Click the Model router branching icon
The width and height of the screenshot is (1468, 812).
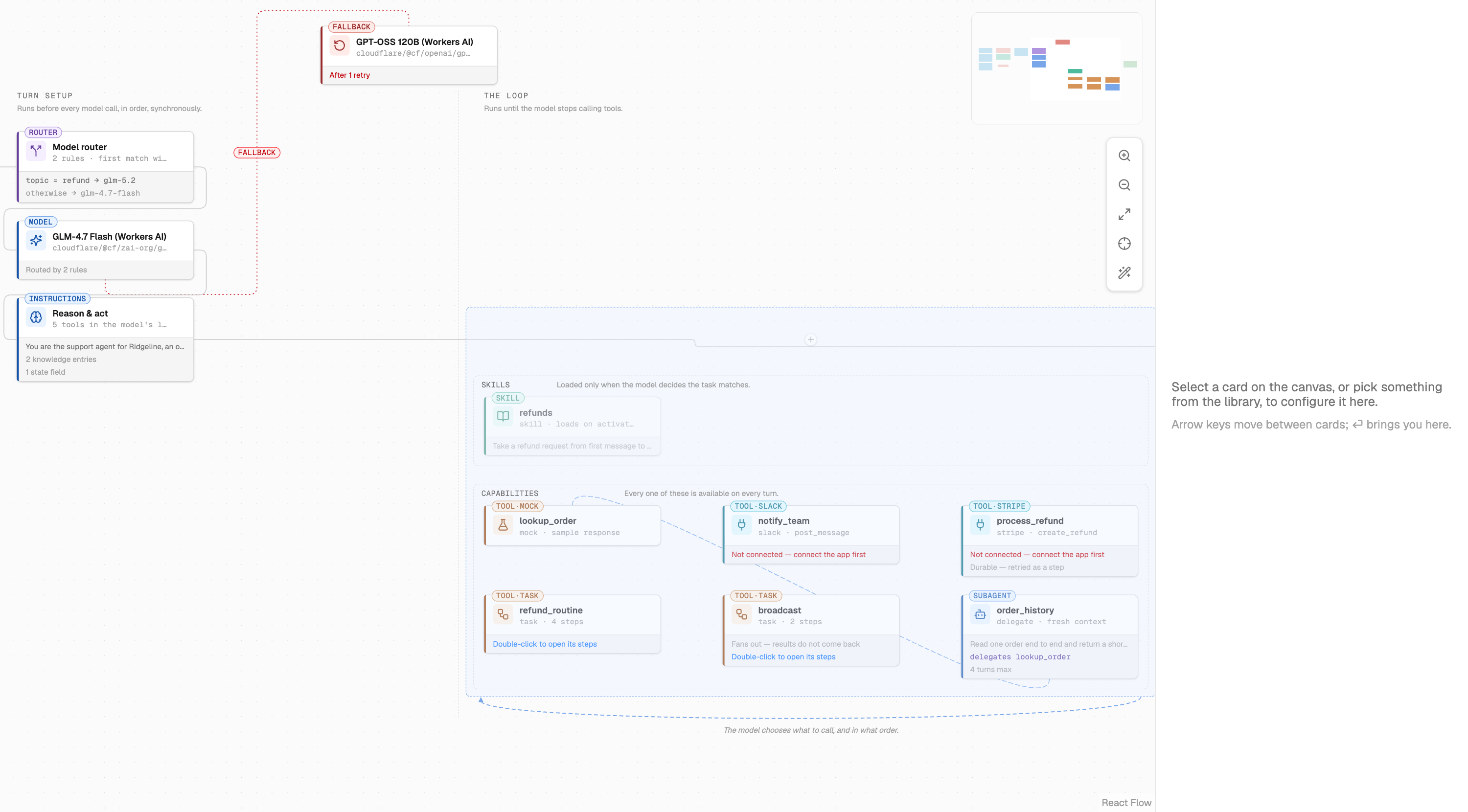point(36,151)
